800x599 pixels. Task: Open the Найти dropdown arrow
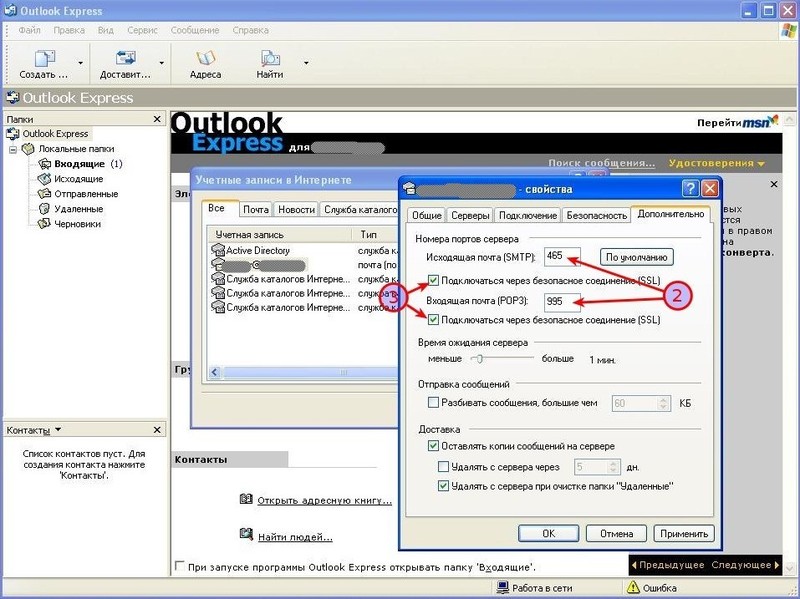click(x=306, y=63)
